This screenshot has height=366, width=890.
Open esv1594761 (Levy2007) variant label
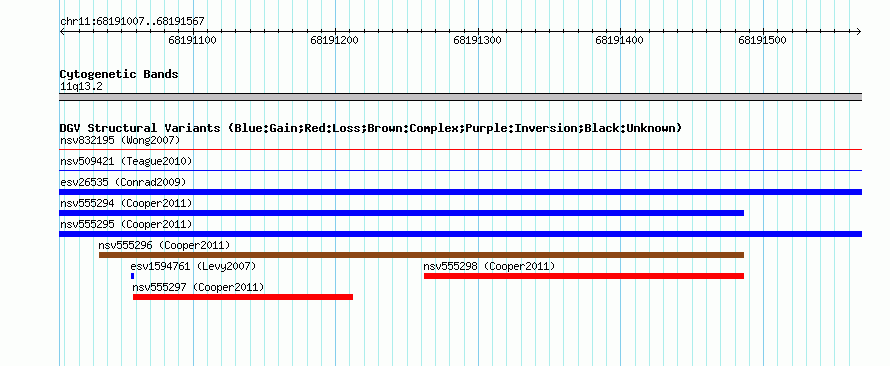[x=193, y=266]
